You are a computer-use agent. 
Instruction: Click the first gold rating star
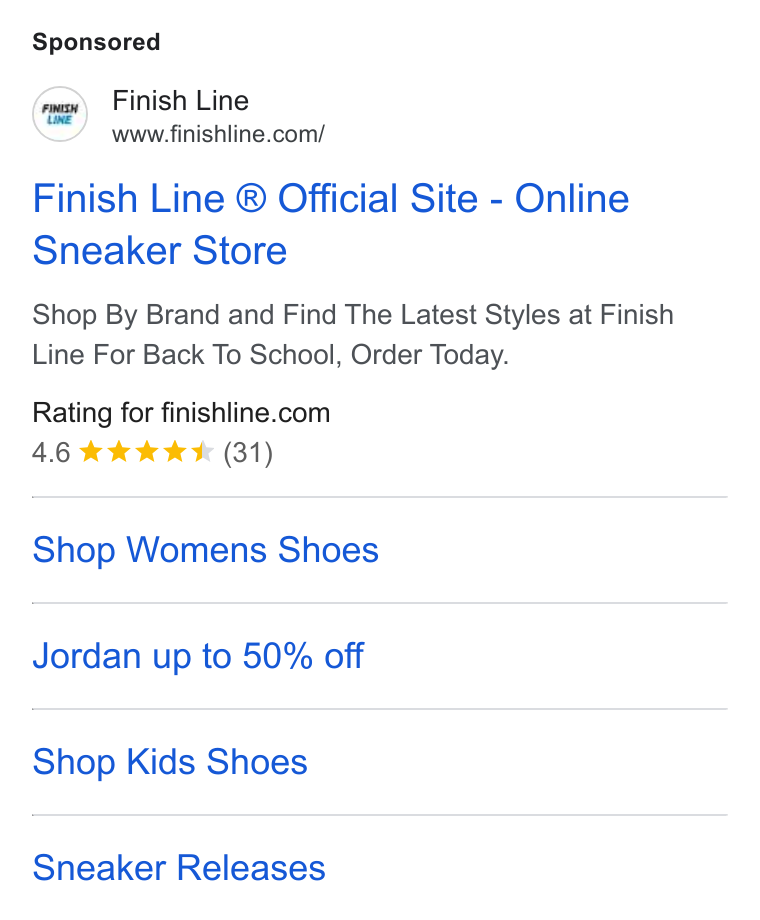pos(90,452)
